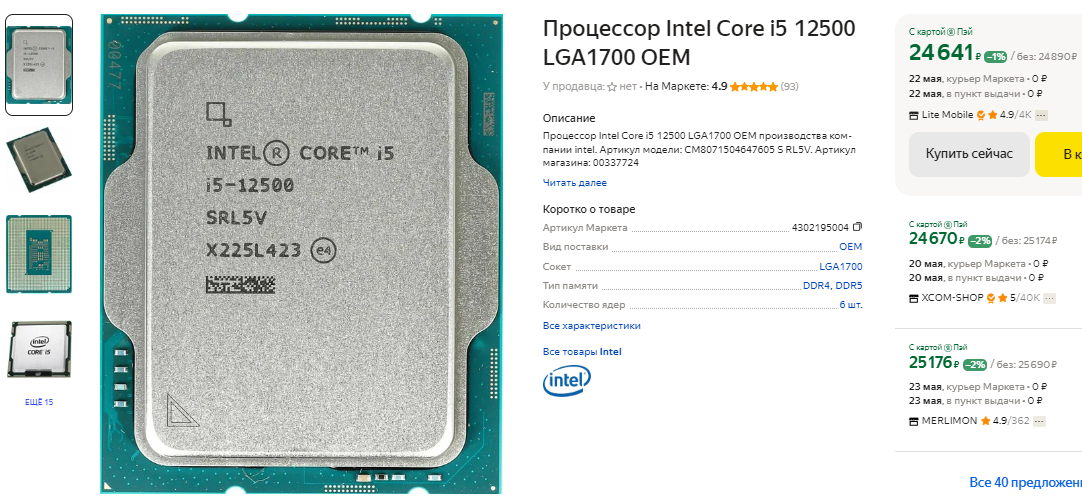
Task: Open more options beside XCOM-SHOP rating
Action: pyautogui.click(x=1050, y=299)
